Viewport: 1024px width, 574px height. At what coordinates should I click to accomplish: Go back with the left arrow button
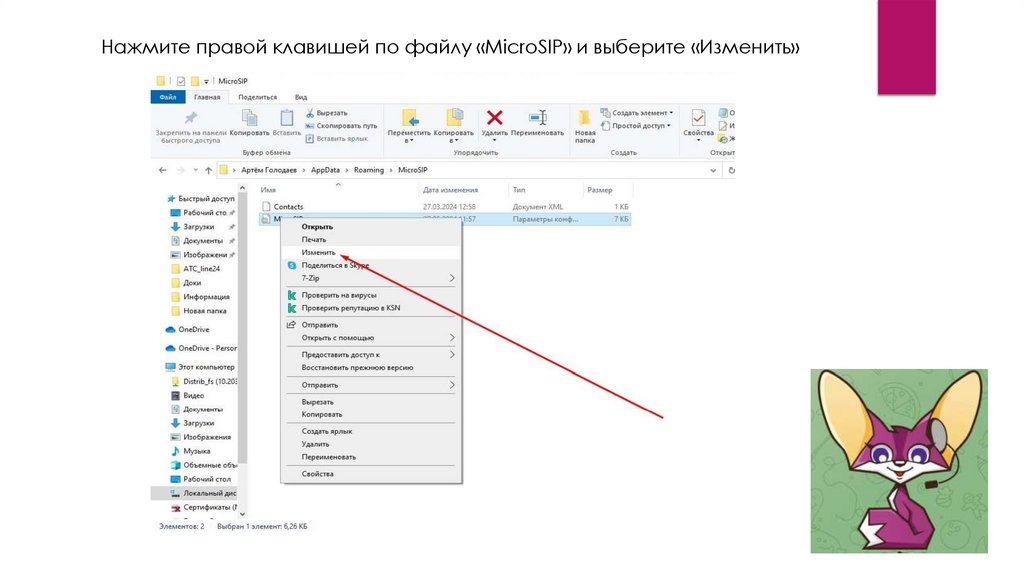click(163, 170)
